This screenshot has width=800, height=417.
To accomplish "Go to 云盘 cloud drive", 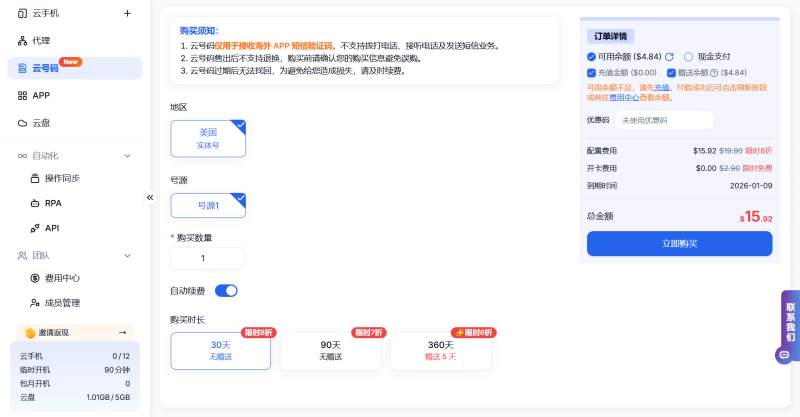I will [40, 123].
